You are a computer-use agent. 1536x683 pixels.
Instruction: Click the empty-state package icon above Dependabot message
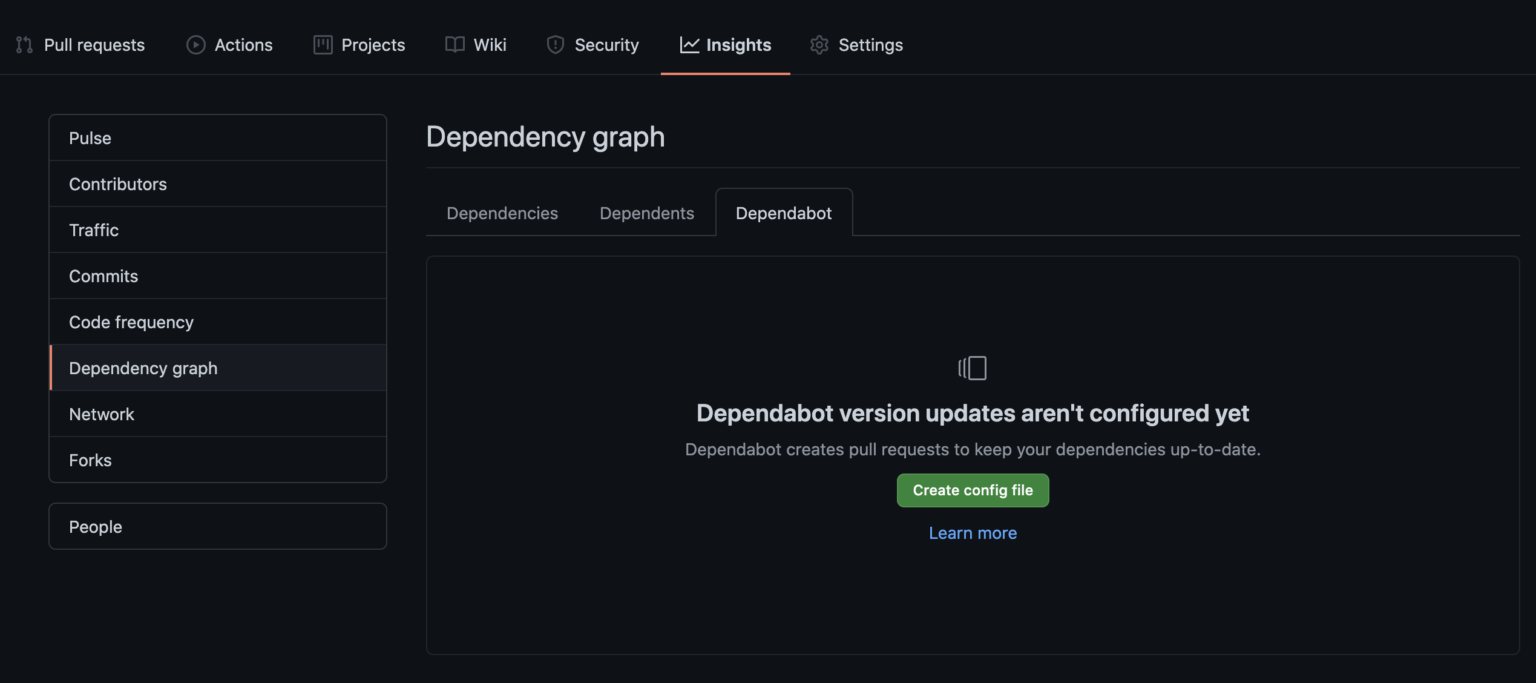[972, 367]
